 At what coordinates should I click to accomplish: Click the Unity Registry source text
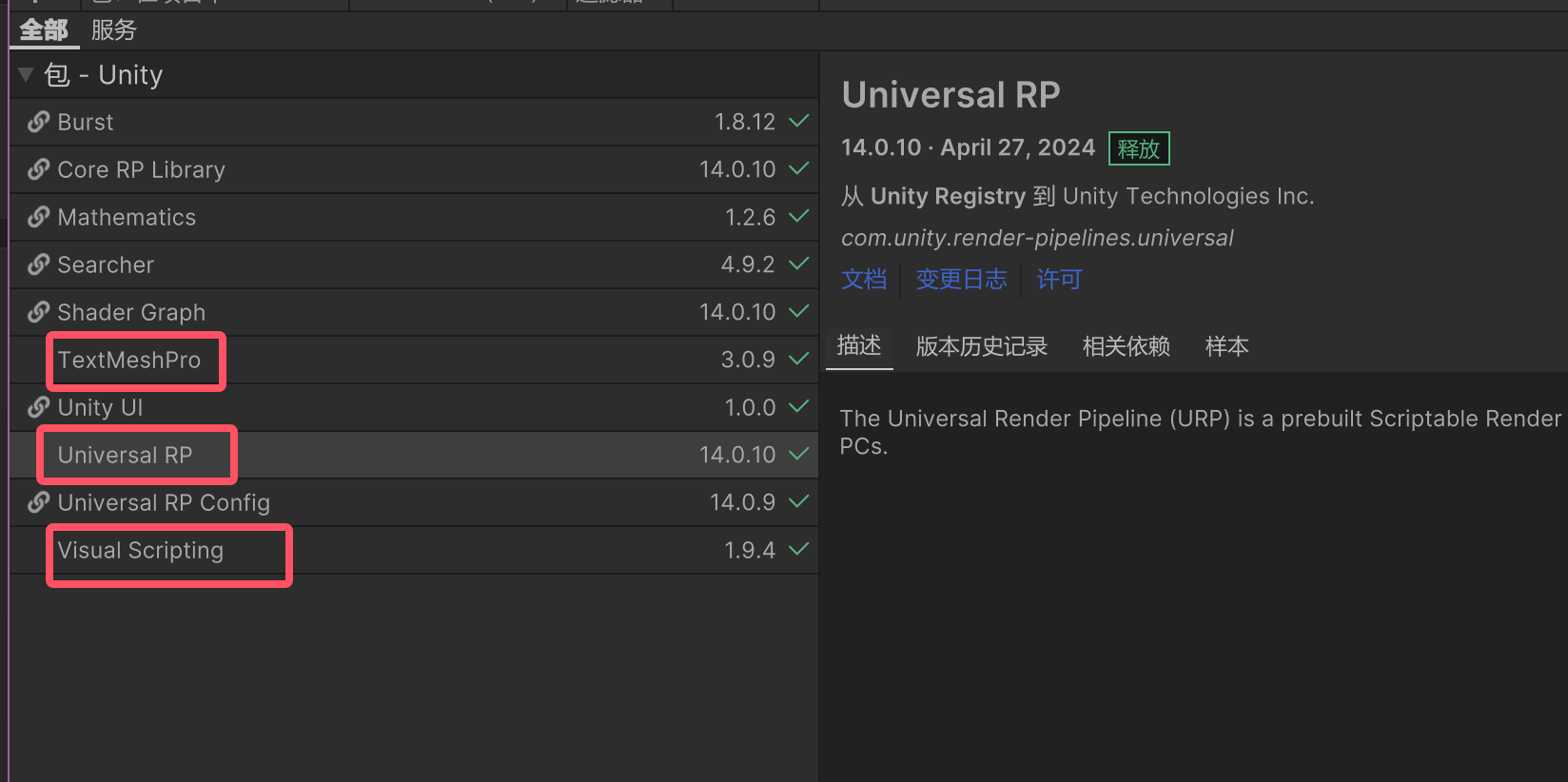pyautogui.click(x=948, y=196)
